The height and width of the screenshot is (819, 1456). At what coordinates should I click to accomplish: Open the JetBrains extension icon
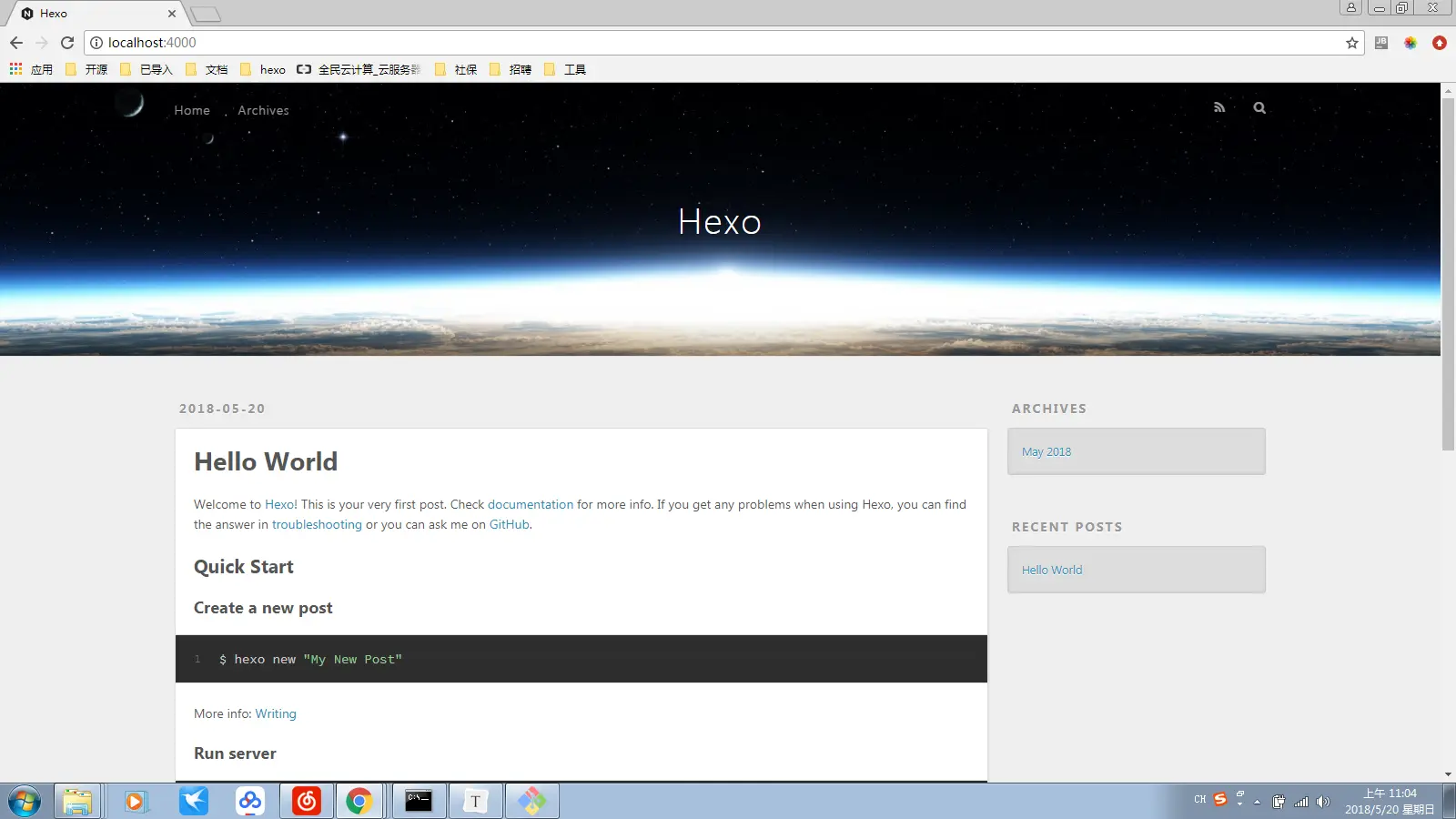coord(1381,43)
